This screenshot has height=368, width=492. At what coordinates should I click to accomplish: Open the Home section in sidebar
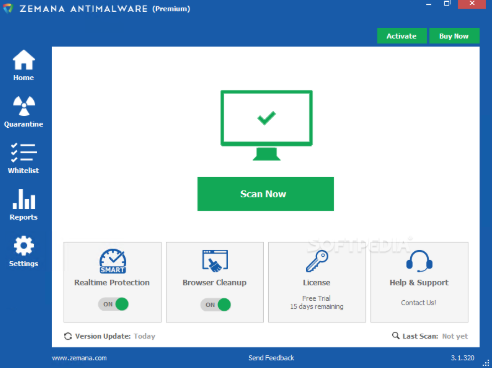23,65
